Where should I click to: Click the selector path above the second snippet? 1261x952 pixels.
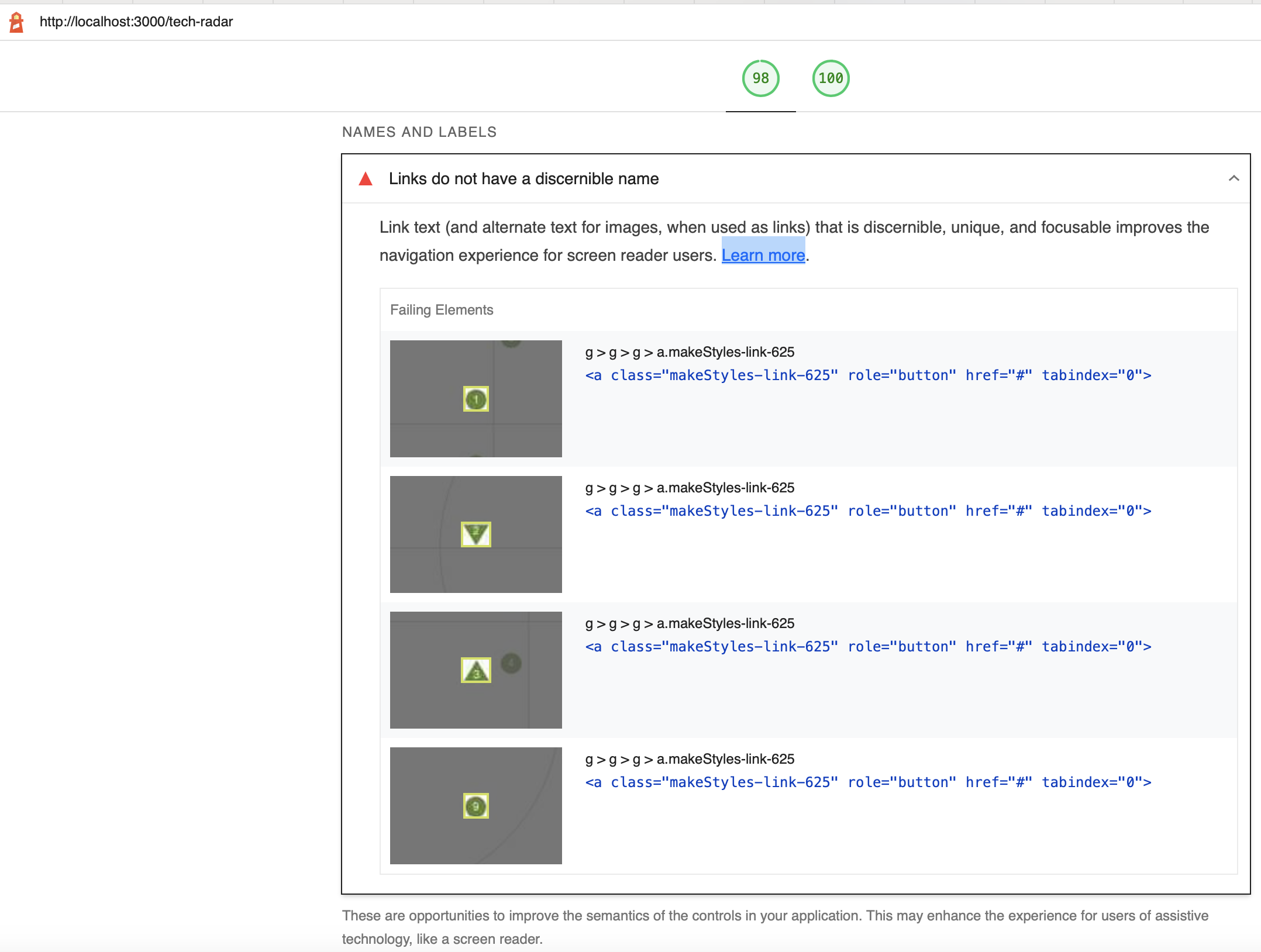(x=690, y=487)
